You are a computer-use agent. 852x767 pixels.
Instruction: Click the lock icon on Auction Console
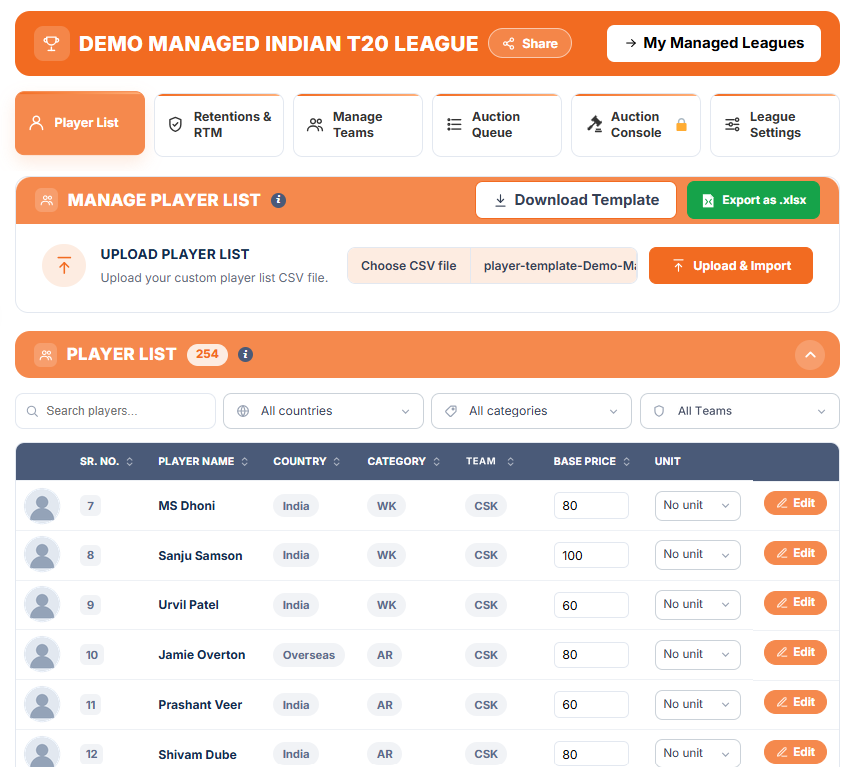(x=681, y=124)
